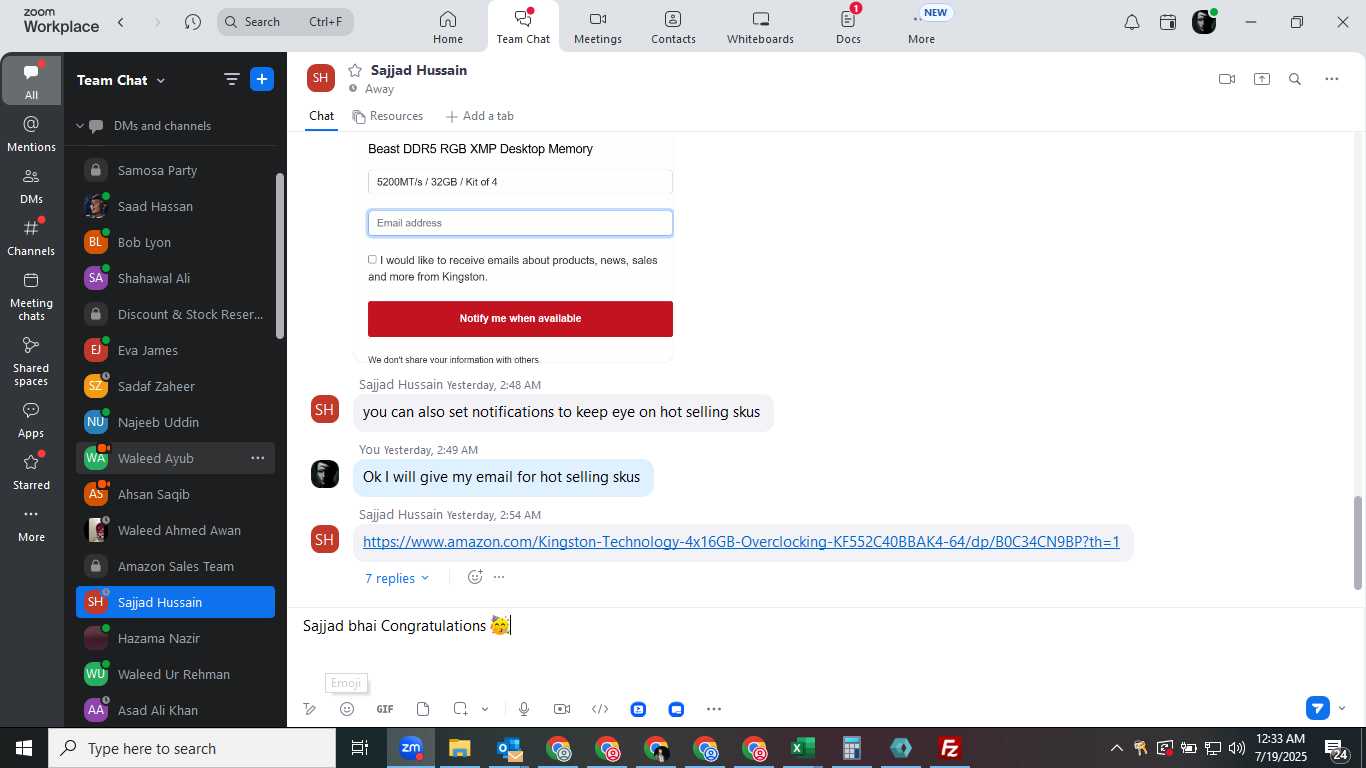Open FileZilla from Windows taskbar

(x=949, y=748)
